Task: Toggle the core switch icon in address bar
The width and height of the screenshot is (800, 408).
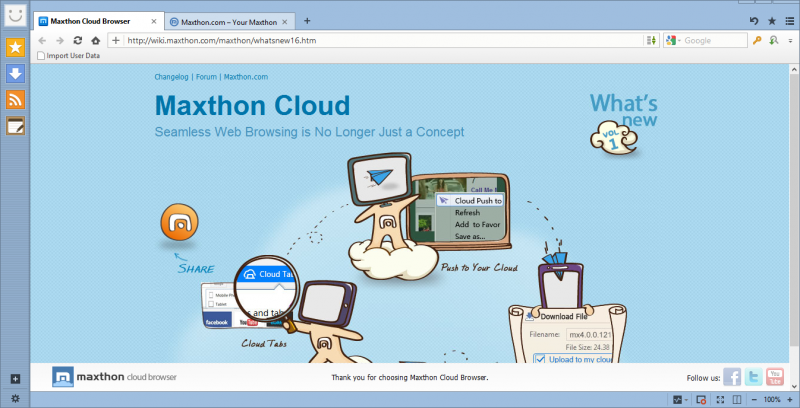Action: coord(651,40)
